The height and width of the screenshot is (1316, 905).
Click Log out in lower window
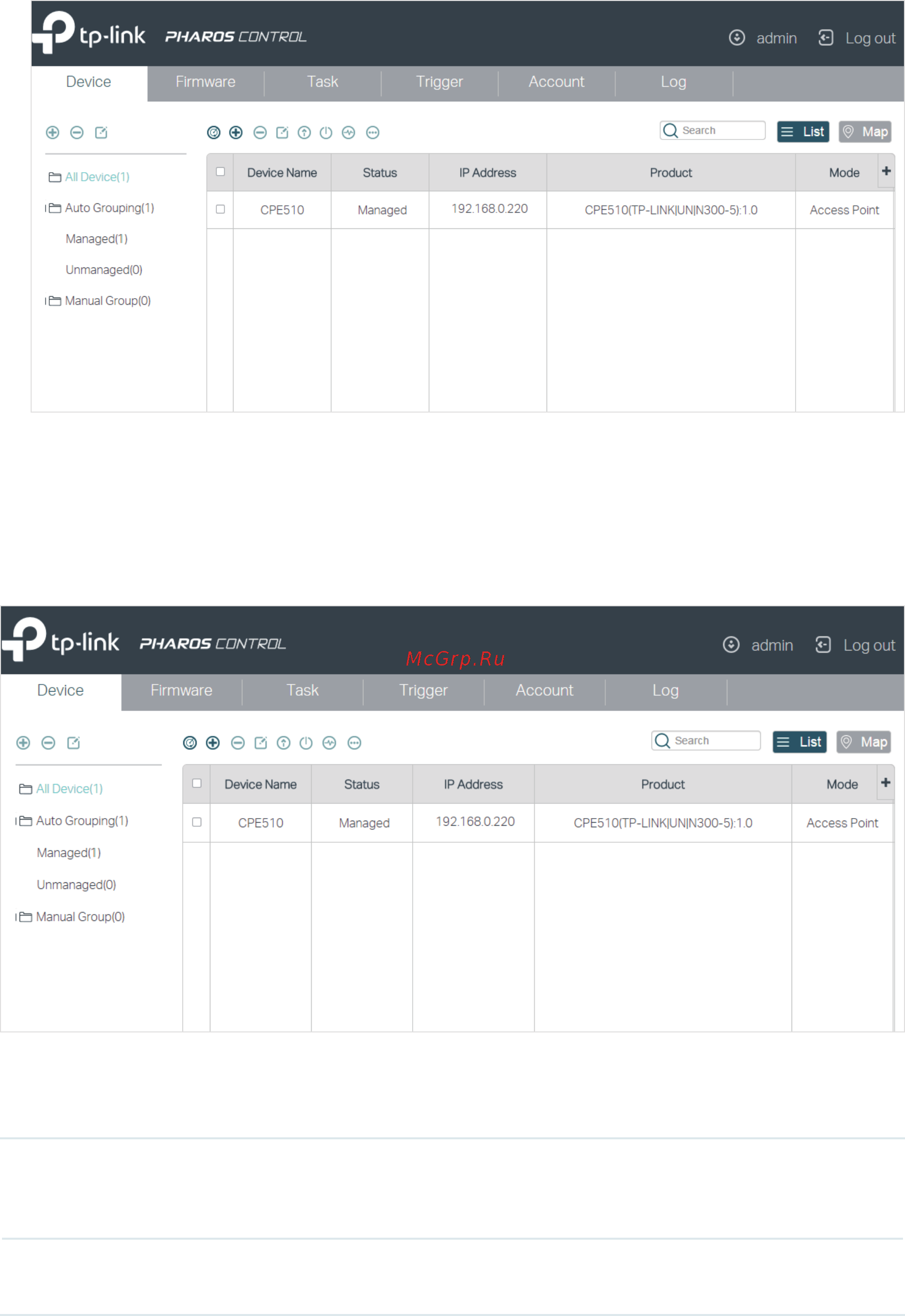856,645
